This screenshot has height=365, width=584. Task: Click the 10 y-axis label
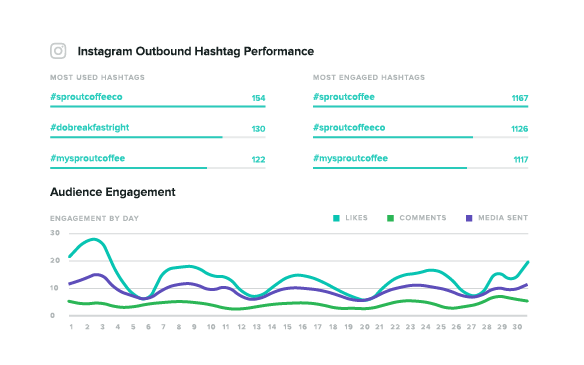pyautogui.click(x=55, y=288)
